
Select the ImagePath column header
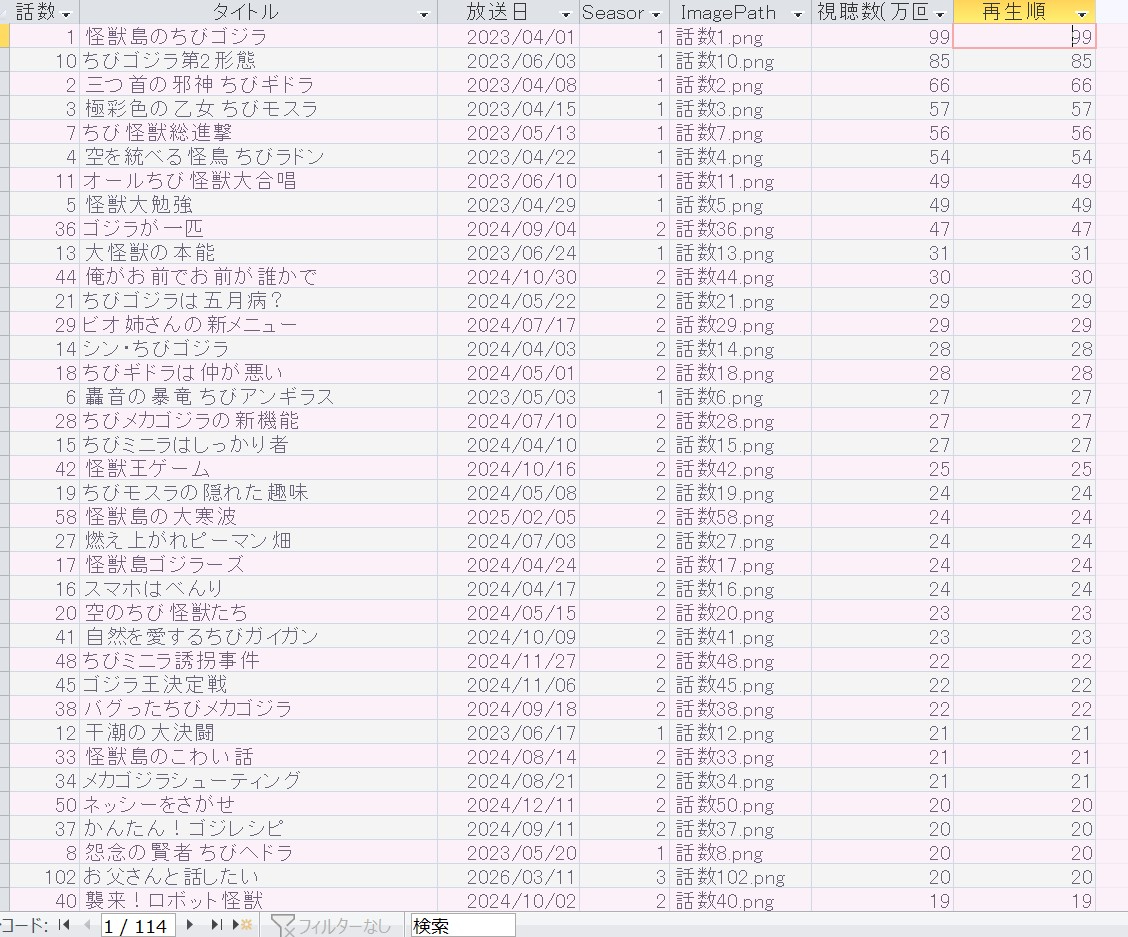click(740, 12)
